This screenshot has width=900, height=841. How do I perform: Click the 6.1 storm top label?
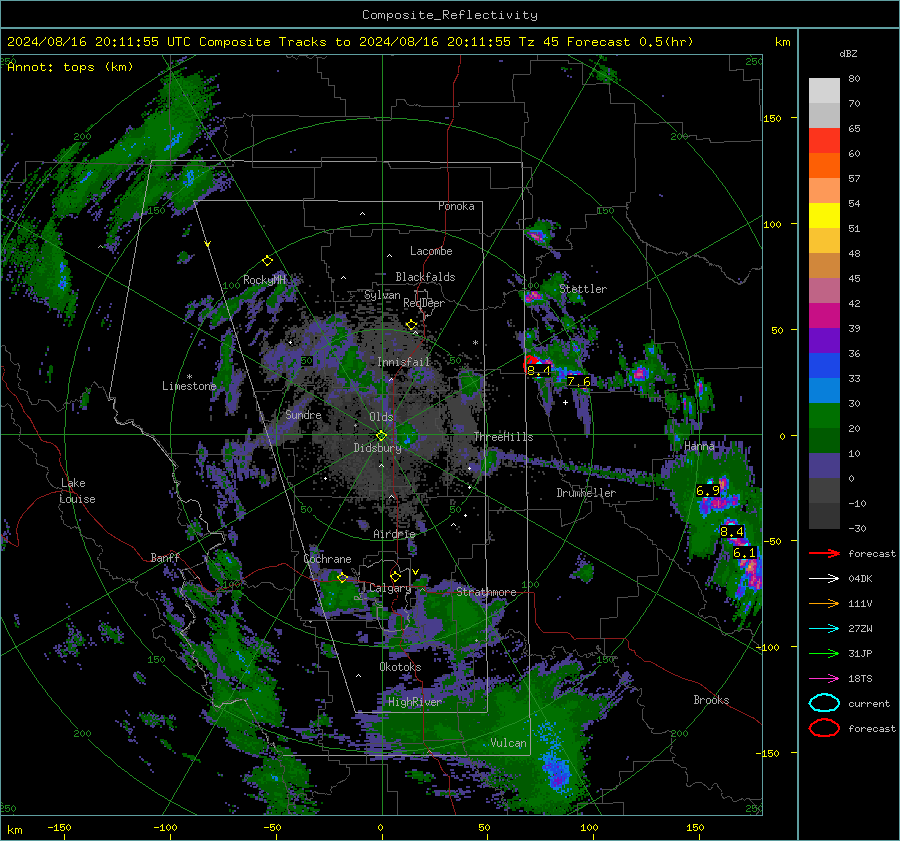click(744, 553)
